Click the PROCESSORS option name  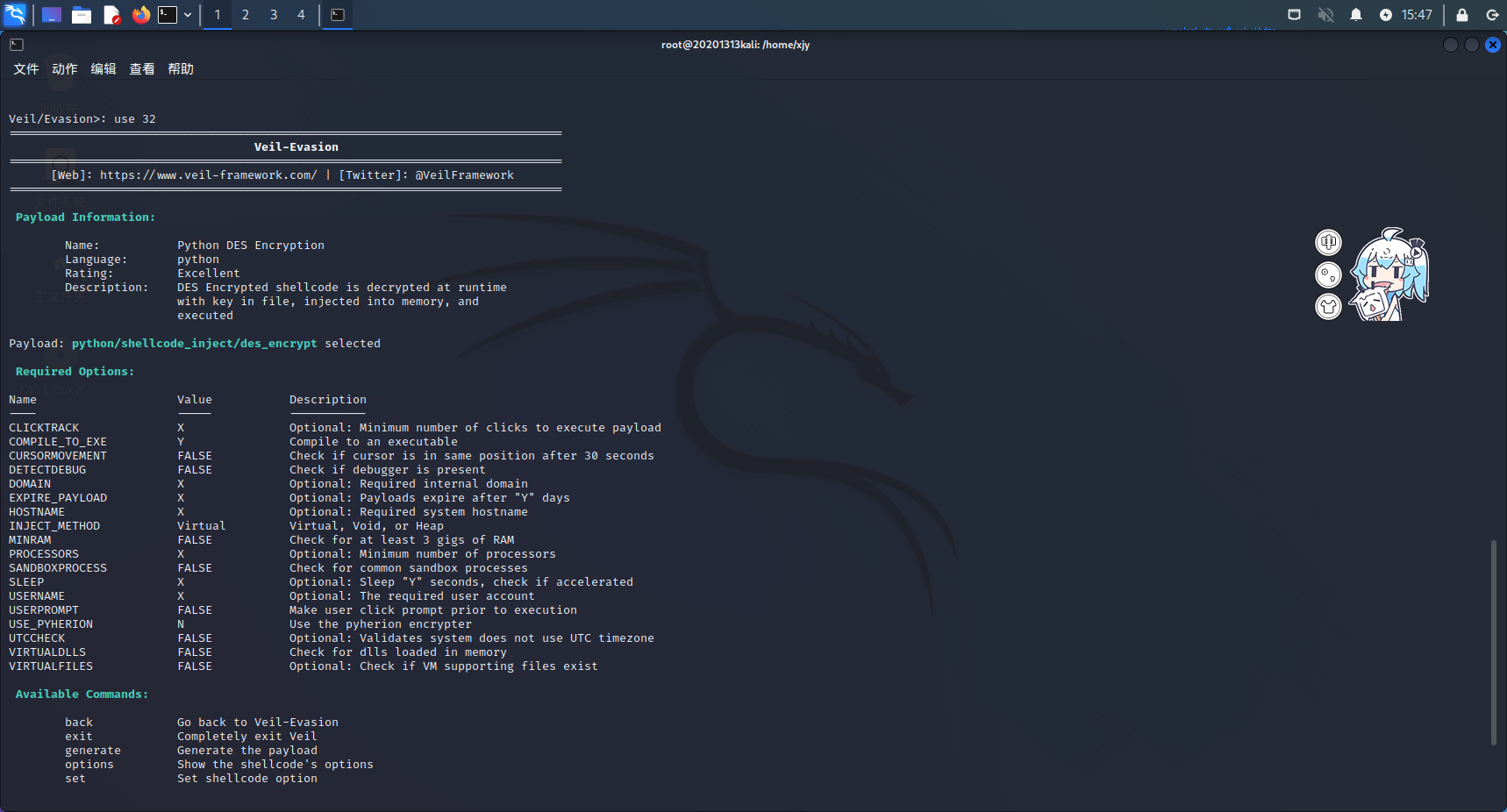[x=44, y=554]
